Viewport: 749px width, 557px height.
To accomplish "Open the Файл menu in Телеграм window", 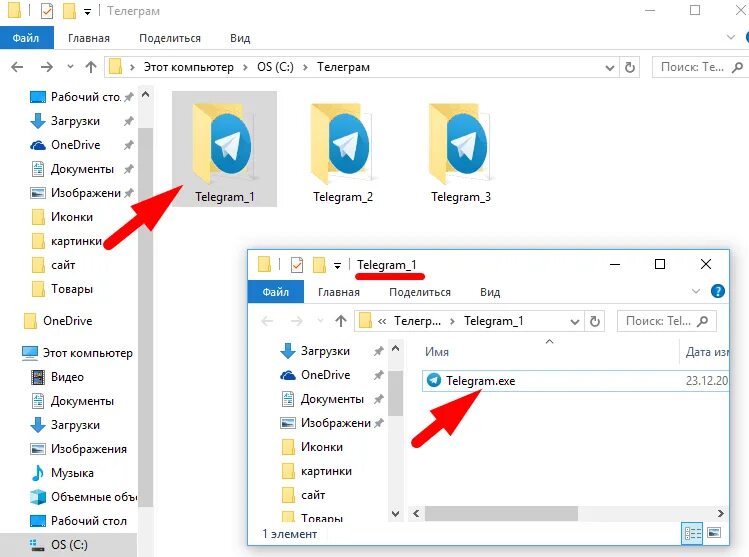I will pos(26,38).
